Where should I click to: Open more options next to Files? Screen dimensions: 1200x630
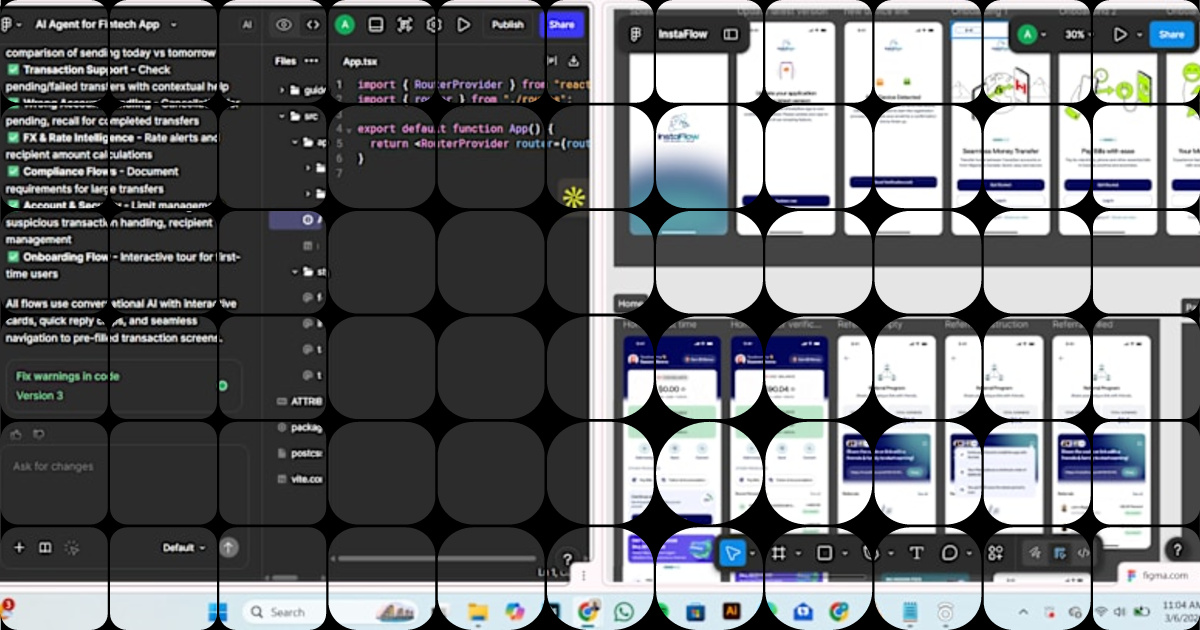pos(312,61)
